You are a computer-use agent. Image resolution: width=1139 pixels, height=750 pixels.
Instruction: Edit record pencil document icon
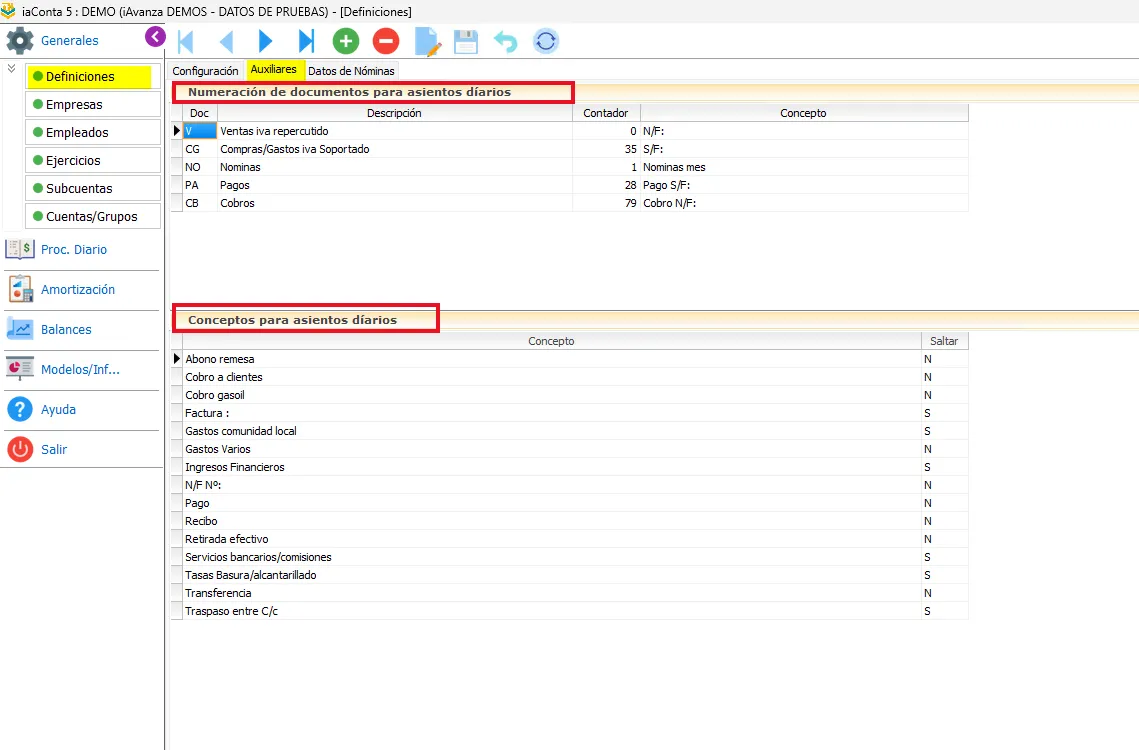(427, 41)
